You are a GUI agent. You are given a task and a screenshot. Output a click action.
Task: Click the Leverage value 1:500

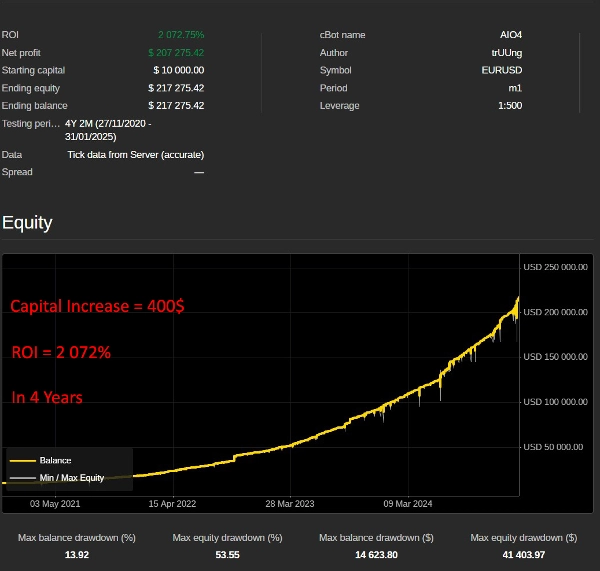click(x=509, y=106)
